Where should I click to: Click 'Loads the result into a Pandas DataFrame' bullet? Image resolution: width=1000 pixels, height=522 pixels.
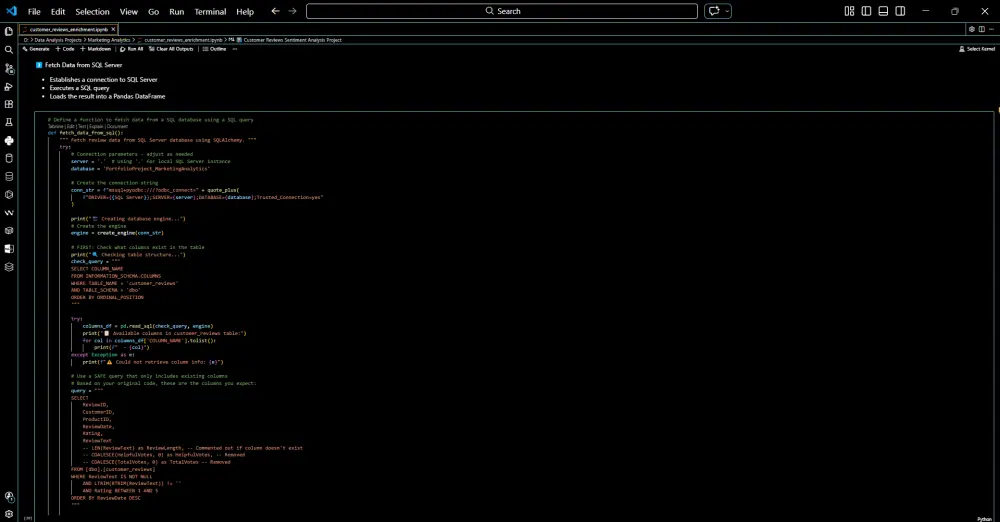click(x=107, y=96)
